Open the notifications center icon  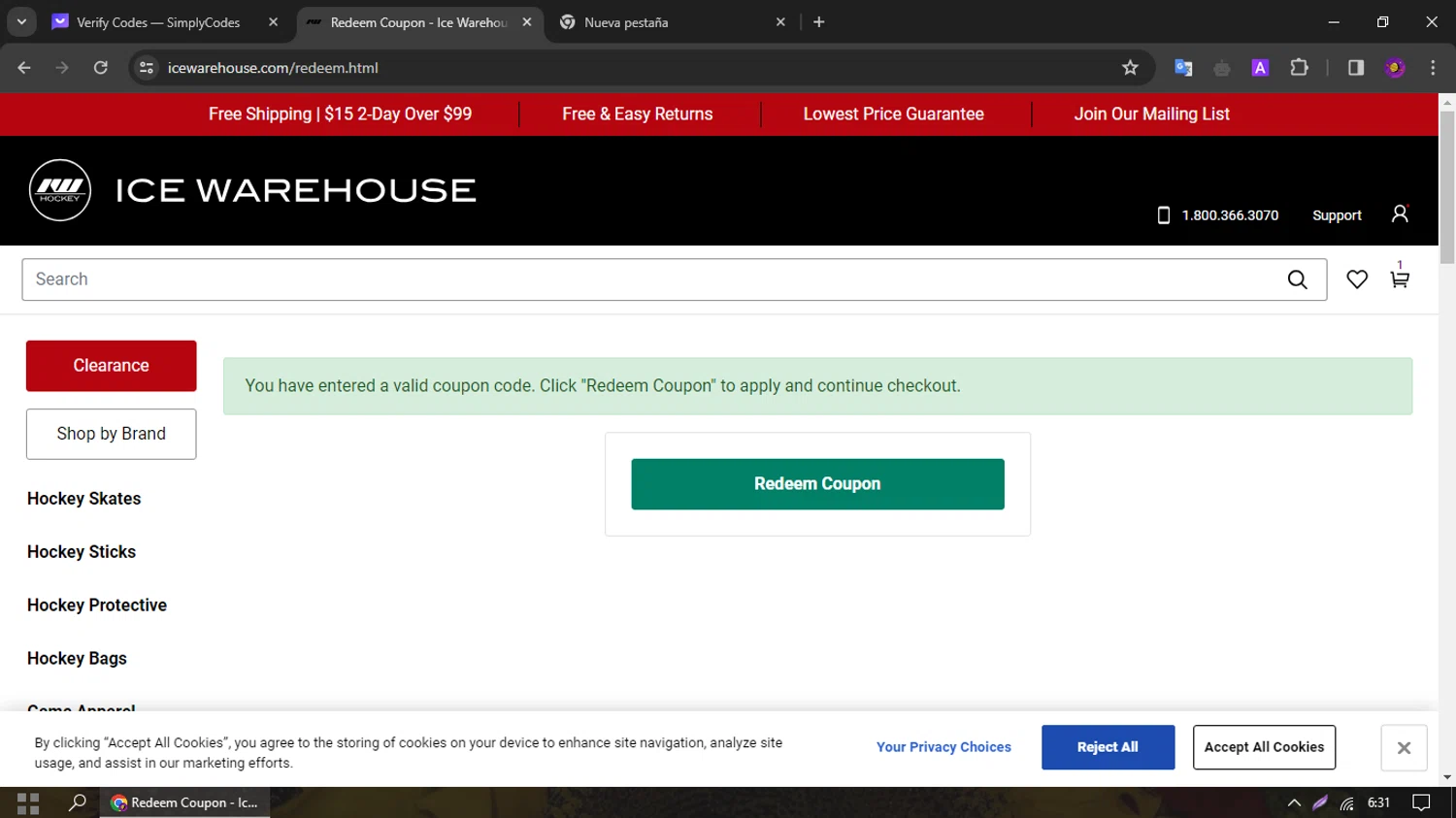1421,802
